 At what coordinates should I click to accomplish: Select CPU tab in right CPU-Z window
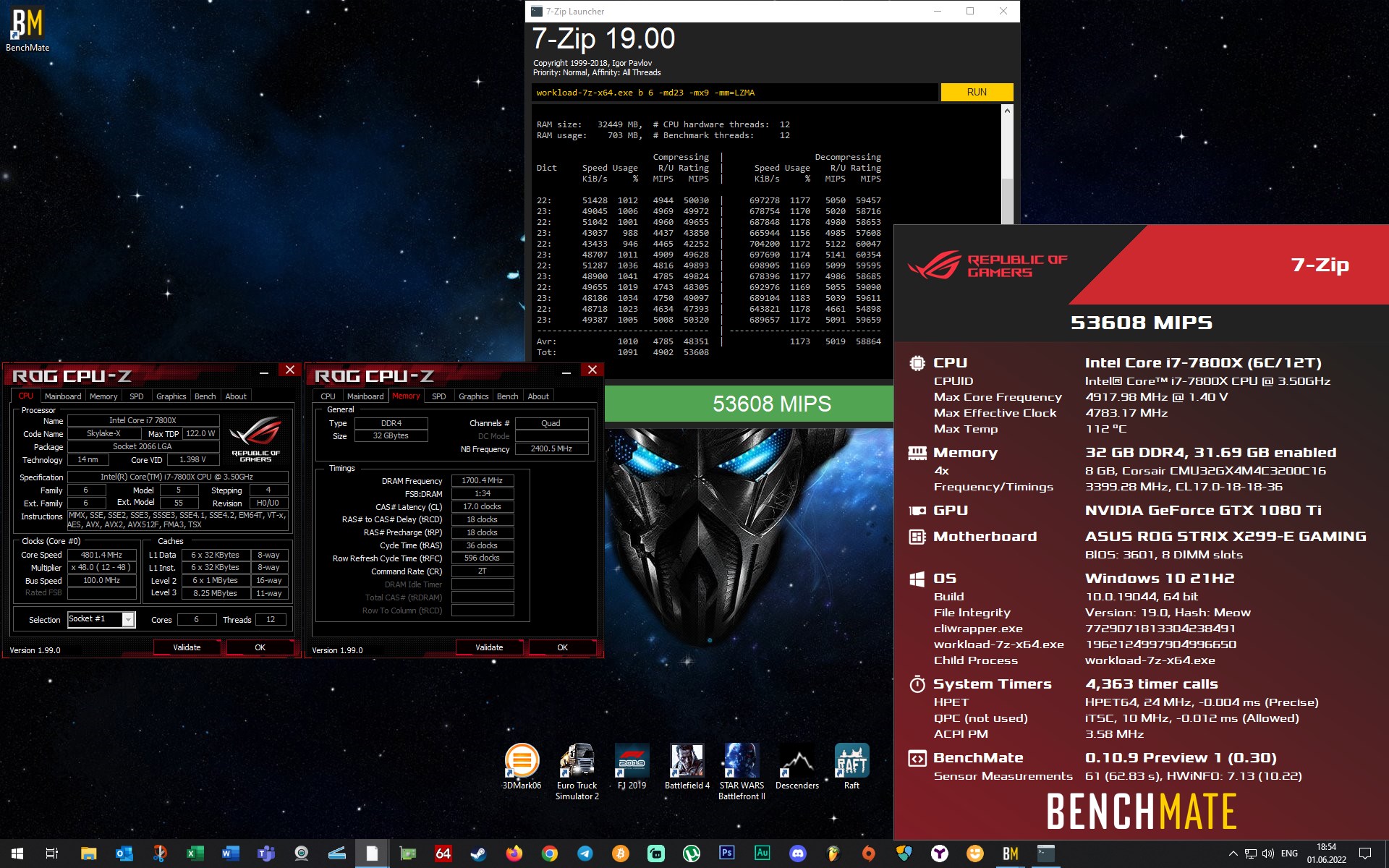coord(328,396)
